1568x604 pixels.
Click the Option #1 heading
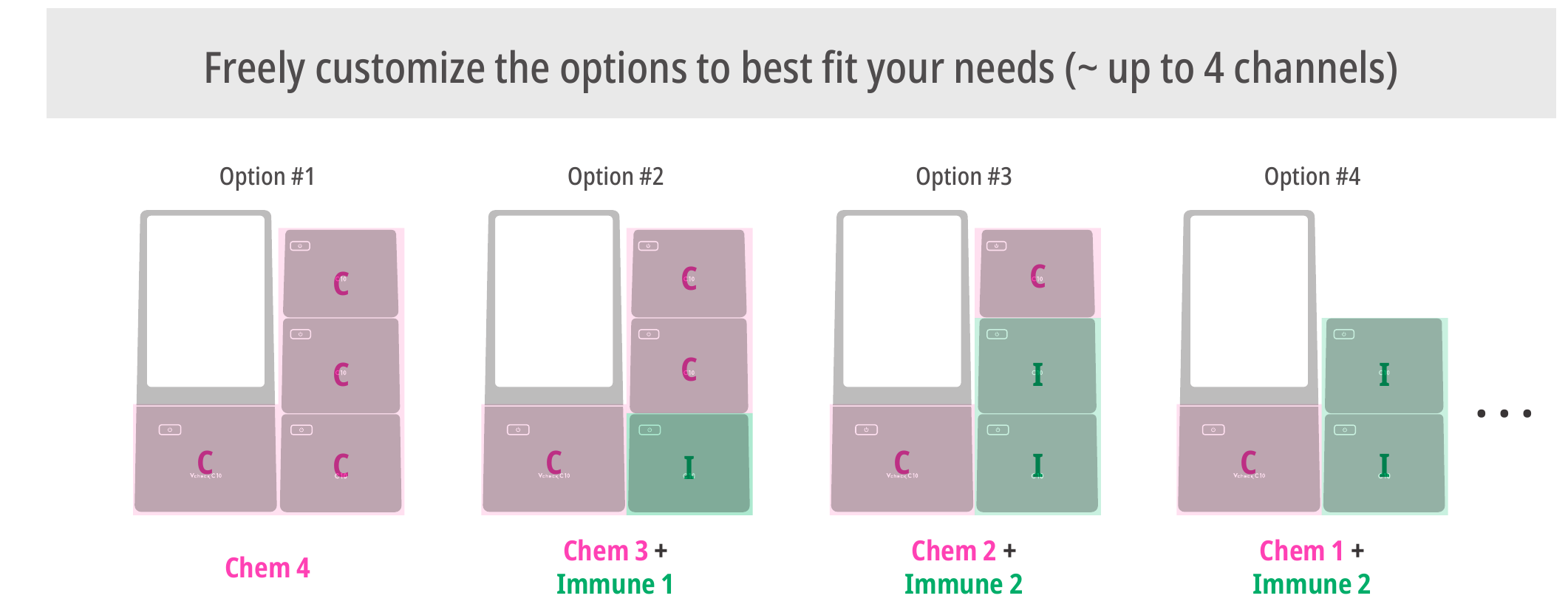click(267, 177)
